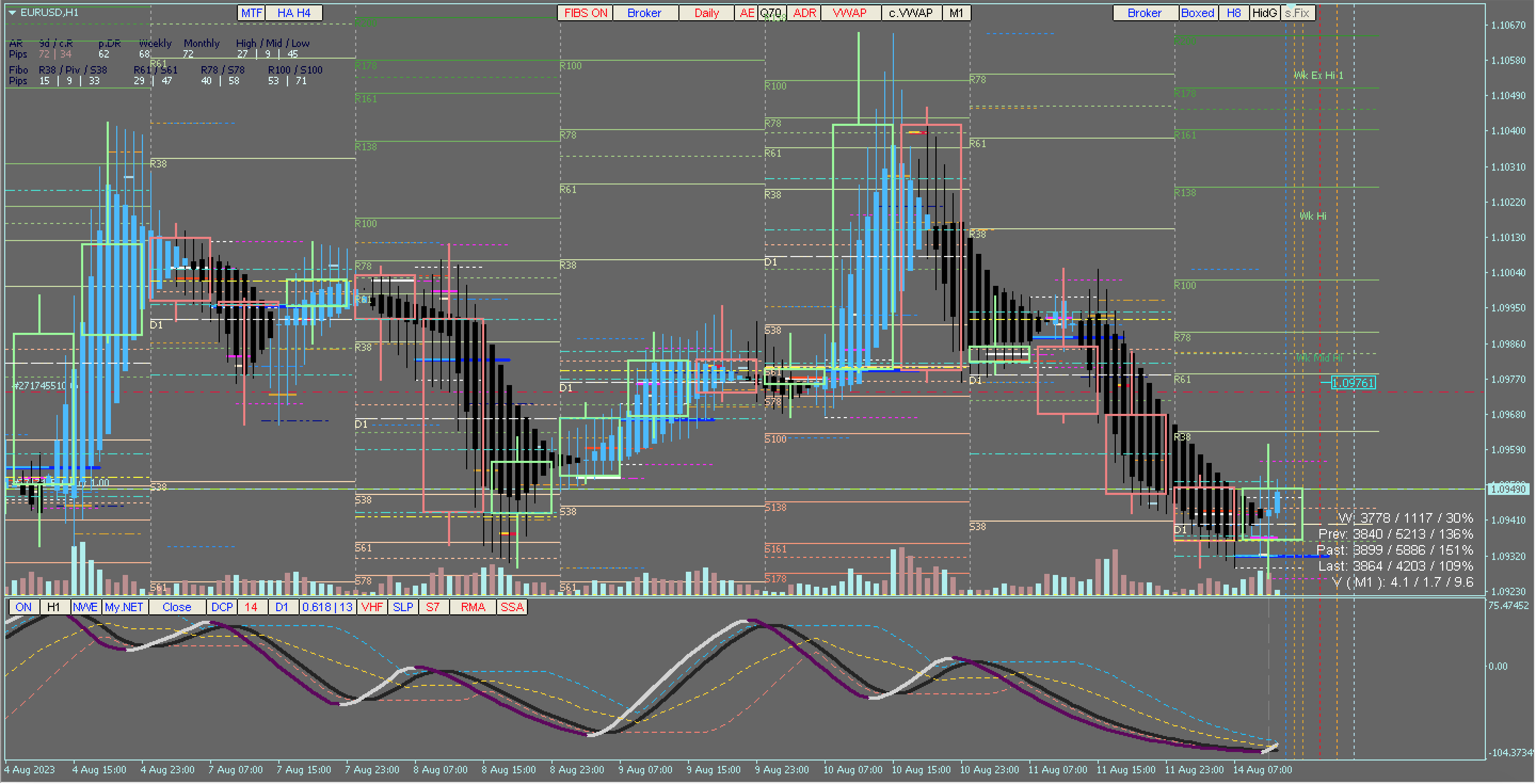Image resolution: width=1536 pixels, height=784 pixels.
Task: Click the 0.618 | 13 parameter button
Action: (327, 607)
